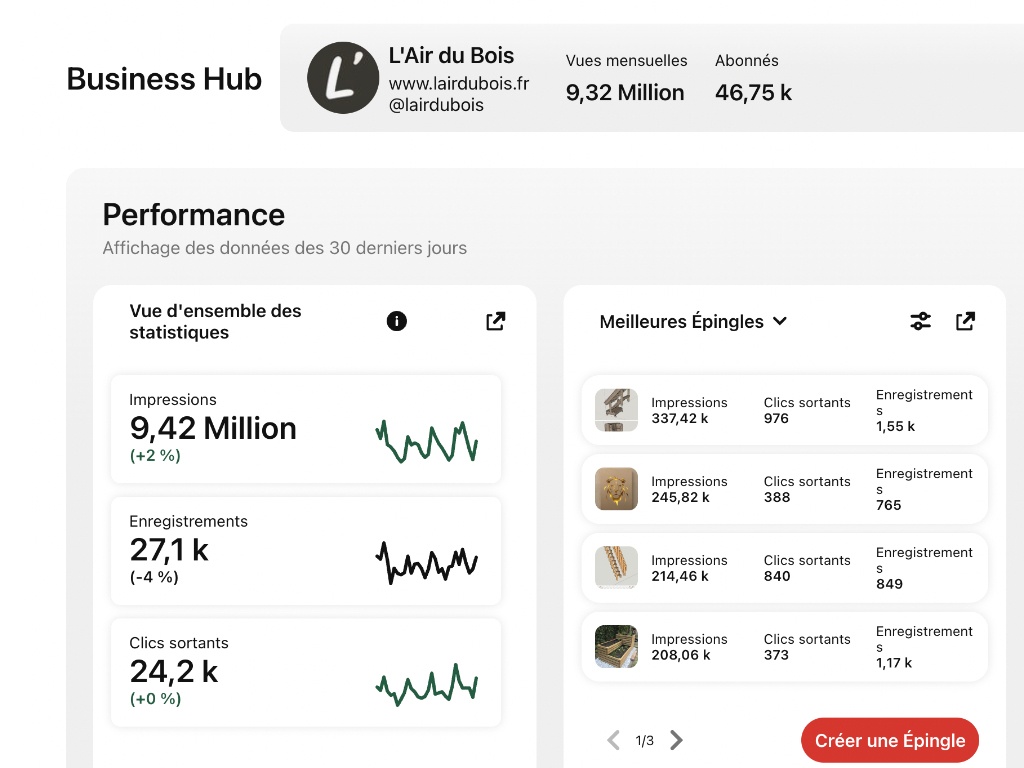Click the Créer une Épingle button

(889, 741)
